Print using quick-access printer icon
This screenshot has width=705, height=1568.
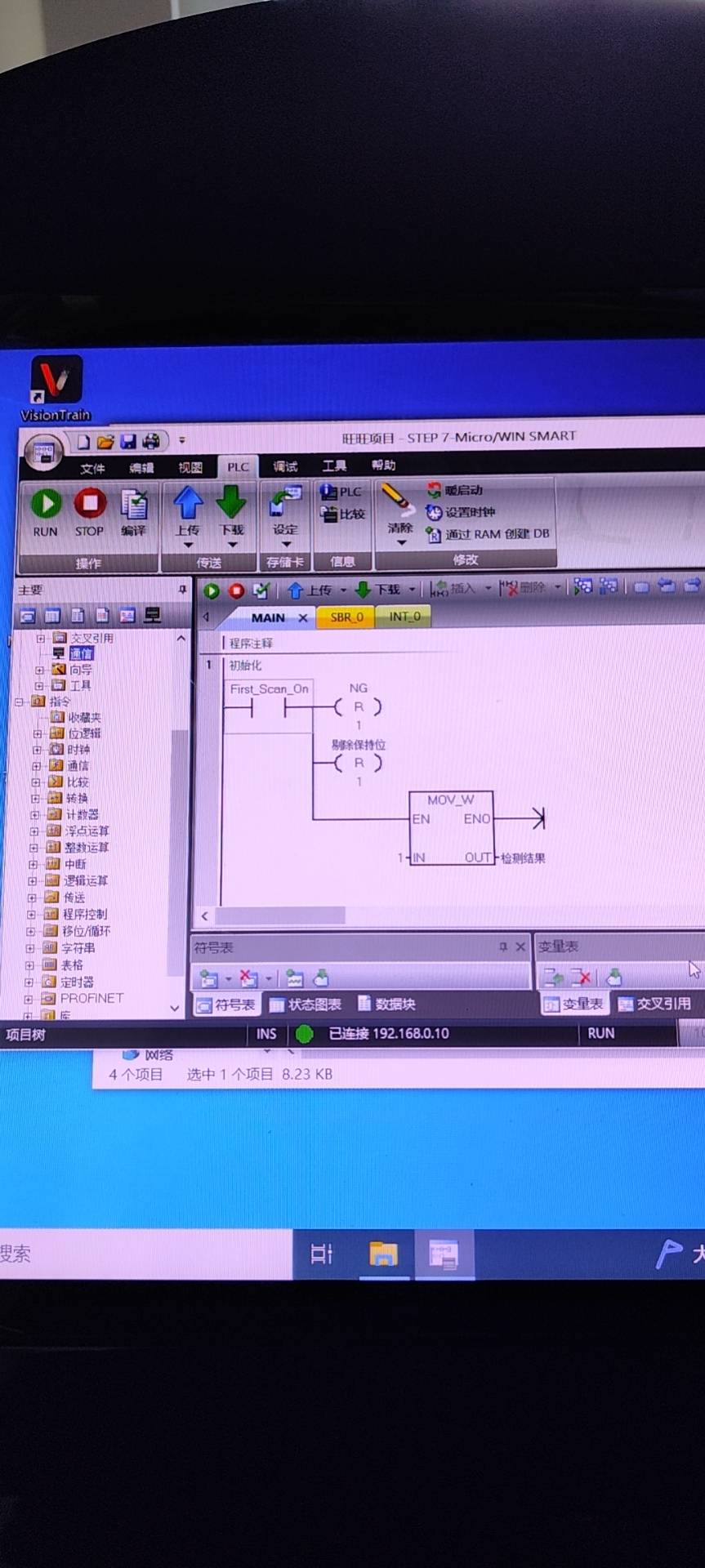point(151,442)
